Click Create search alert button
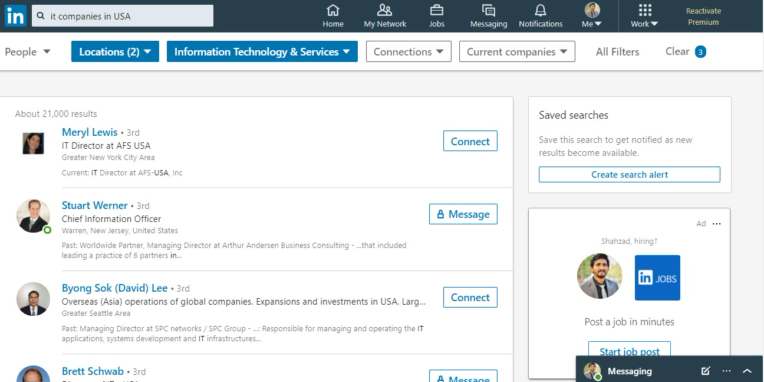This screenshot has width=764, height=382. [x=630, y=174]
